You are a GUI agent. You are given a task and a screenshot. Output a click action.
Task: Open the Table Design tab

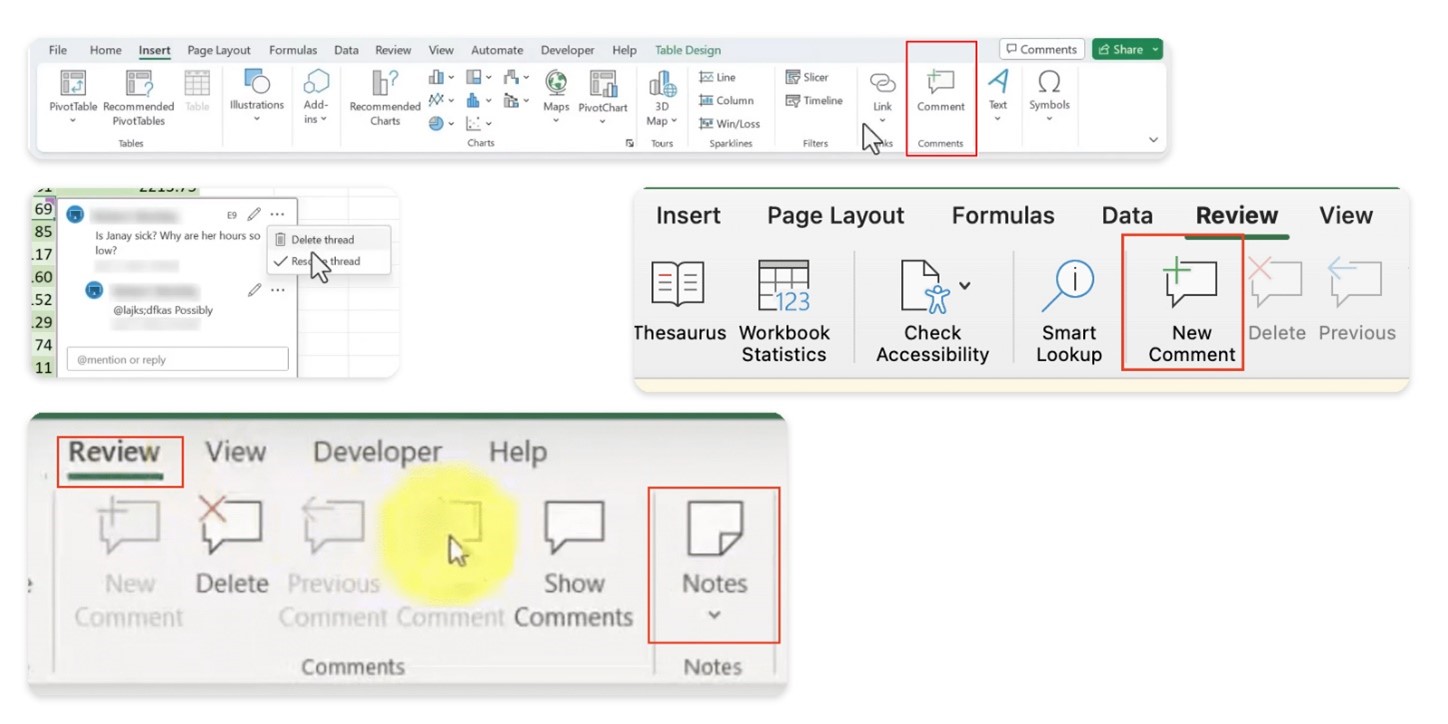pos(687,50)
